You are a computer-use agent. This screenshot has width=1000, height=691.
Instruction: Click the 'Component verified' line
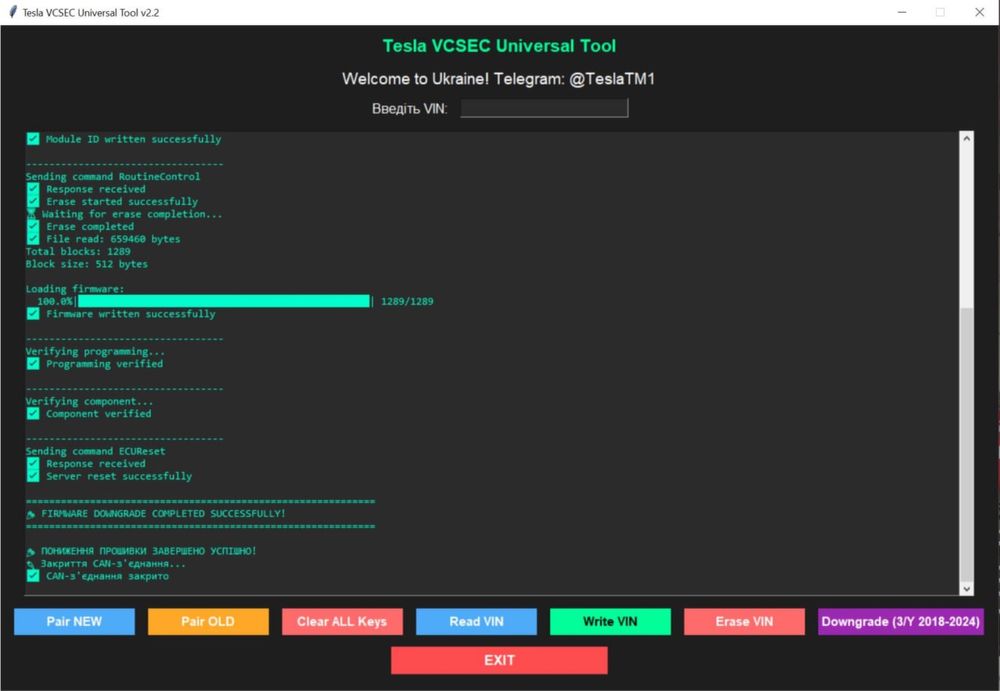click(x=99, y=414)
